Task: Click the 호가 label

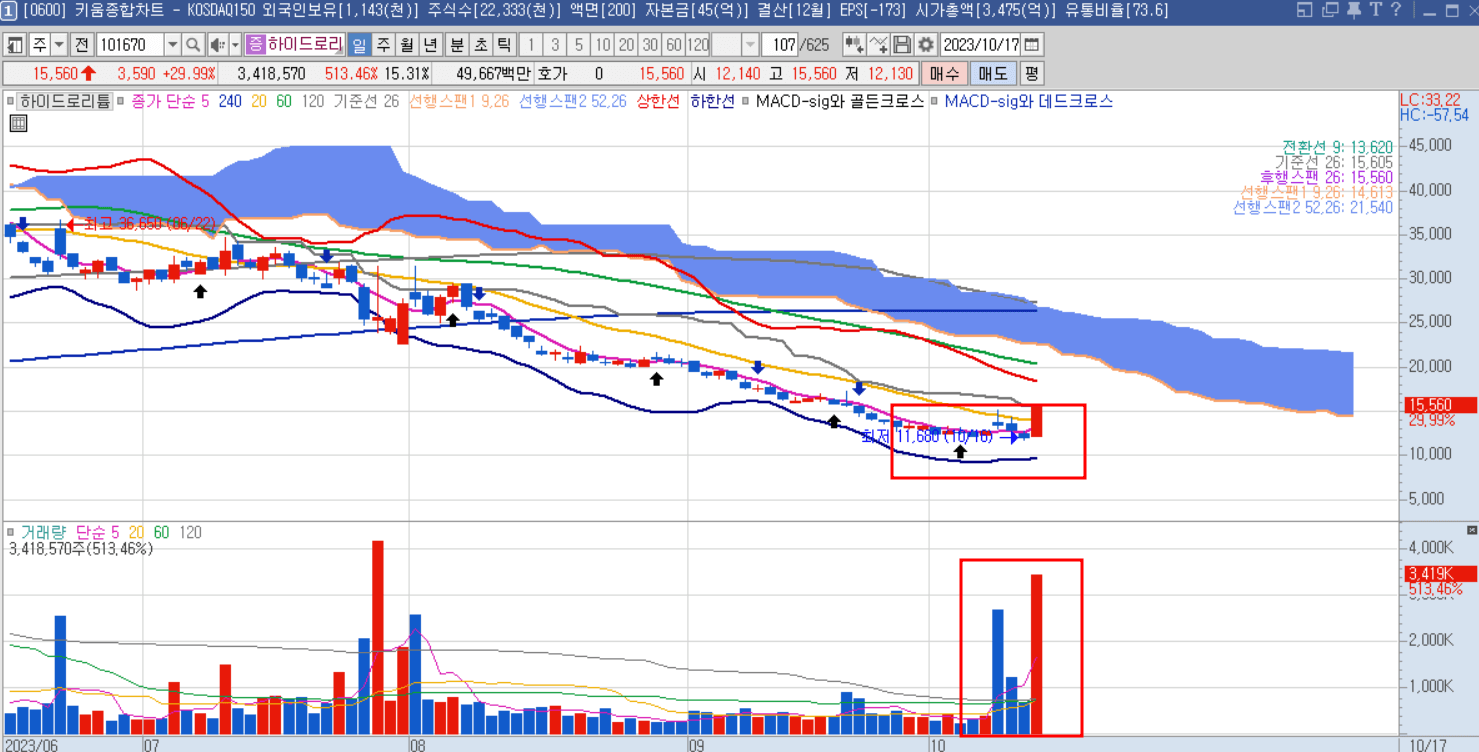Action: pyautogui.click(x=552, y=73)
